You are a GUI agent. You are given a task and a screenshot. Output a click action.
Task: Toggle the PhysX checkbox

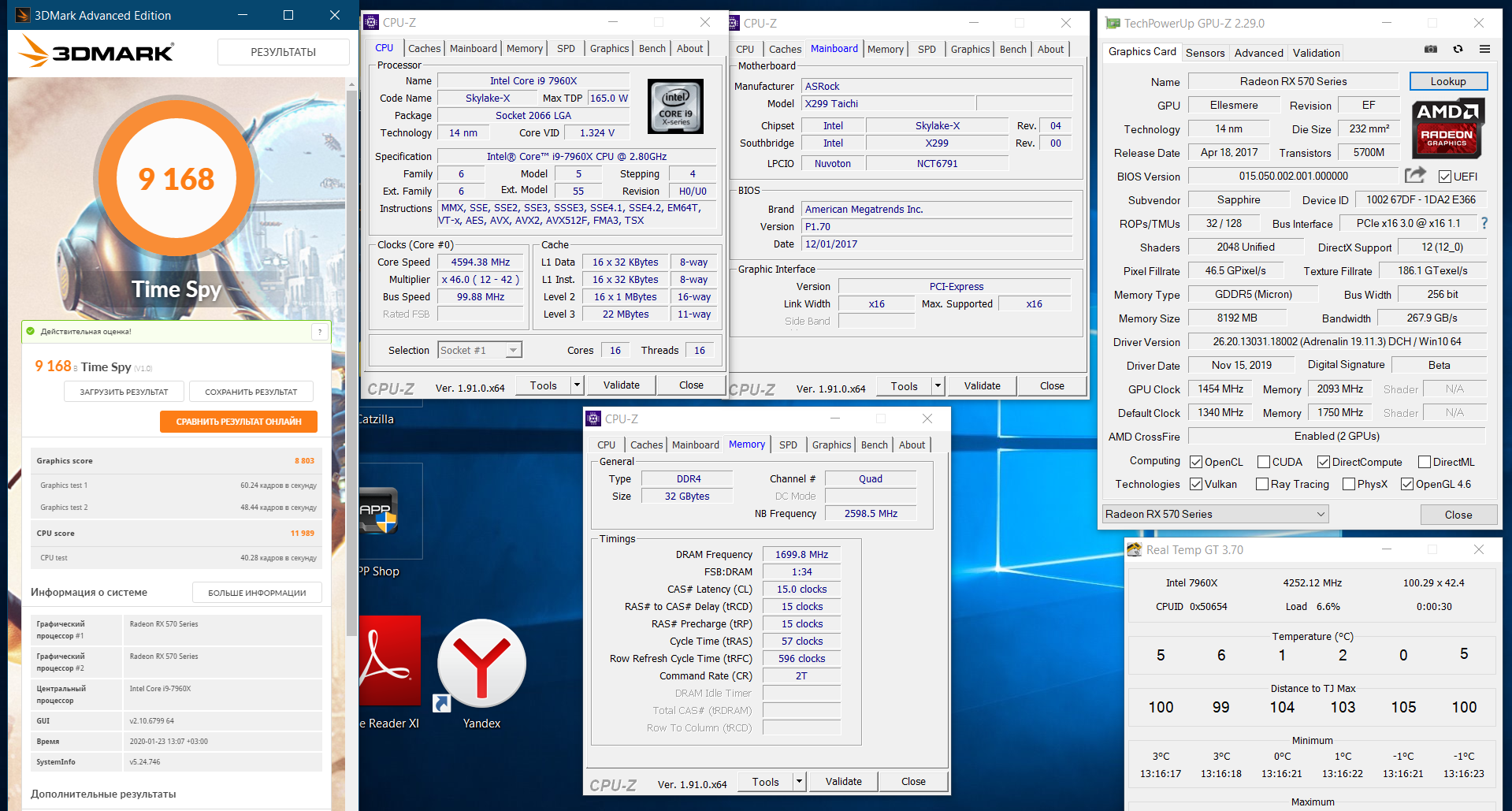pos(1349,484)
